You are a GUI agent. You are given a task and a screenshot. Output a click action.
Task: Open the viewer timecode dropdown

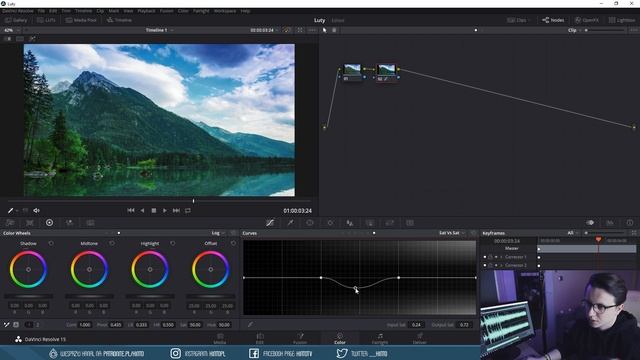(x=264, y=30)
